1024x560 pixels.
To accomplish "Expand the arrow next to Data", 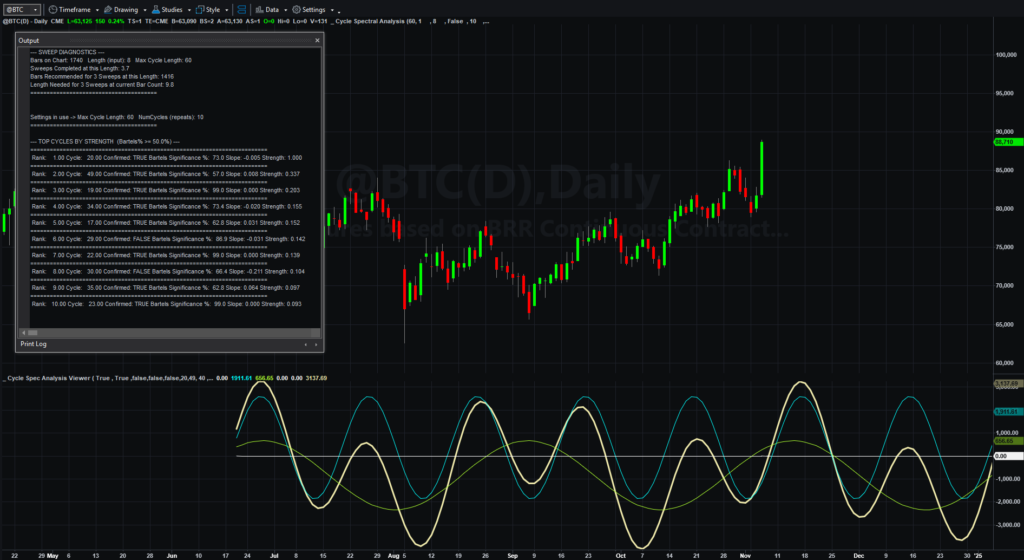I will point(286,10).
